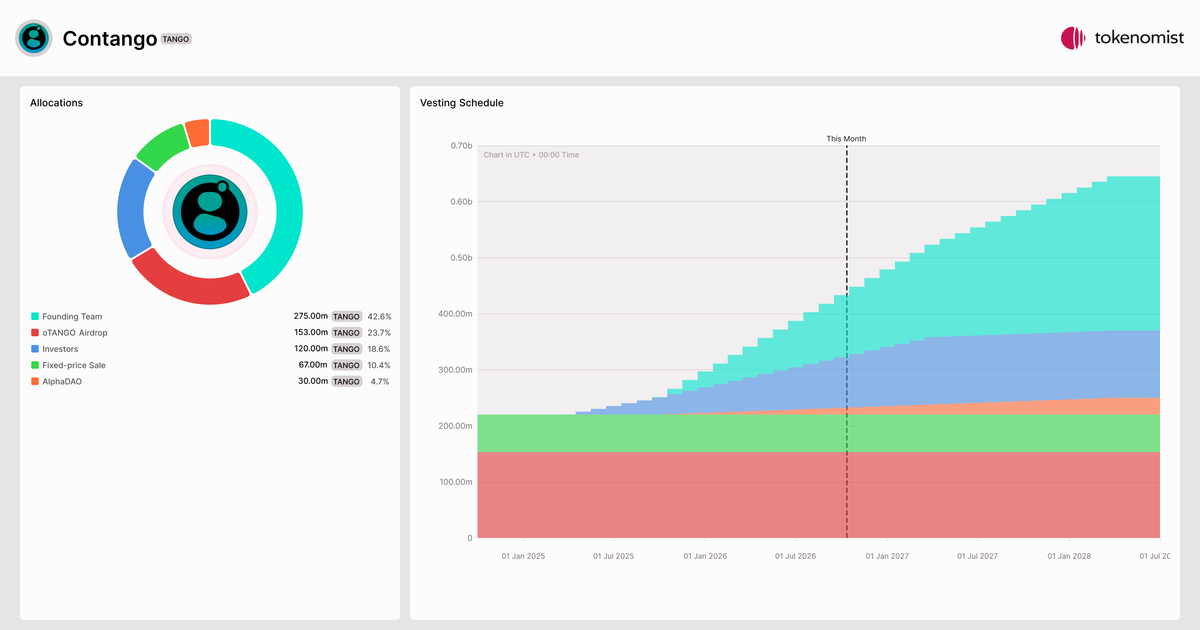Click the orange AlphaDAO donut segment

tap(198, 132)
